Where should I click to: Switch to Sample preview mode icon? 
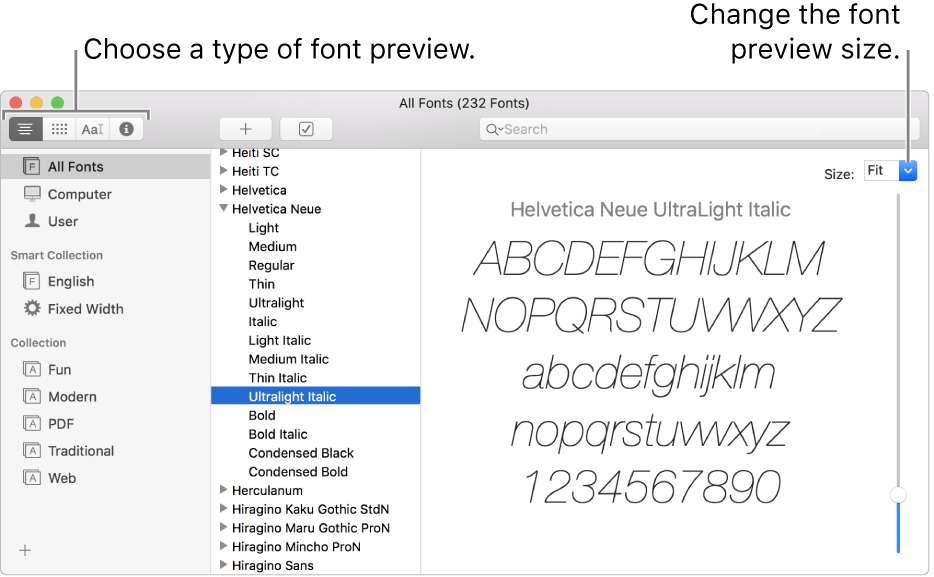tap(26, 129)
